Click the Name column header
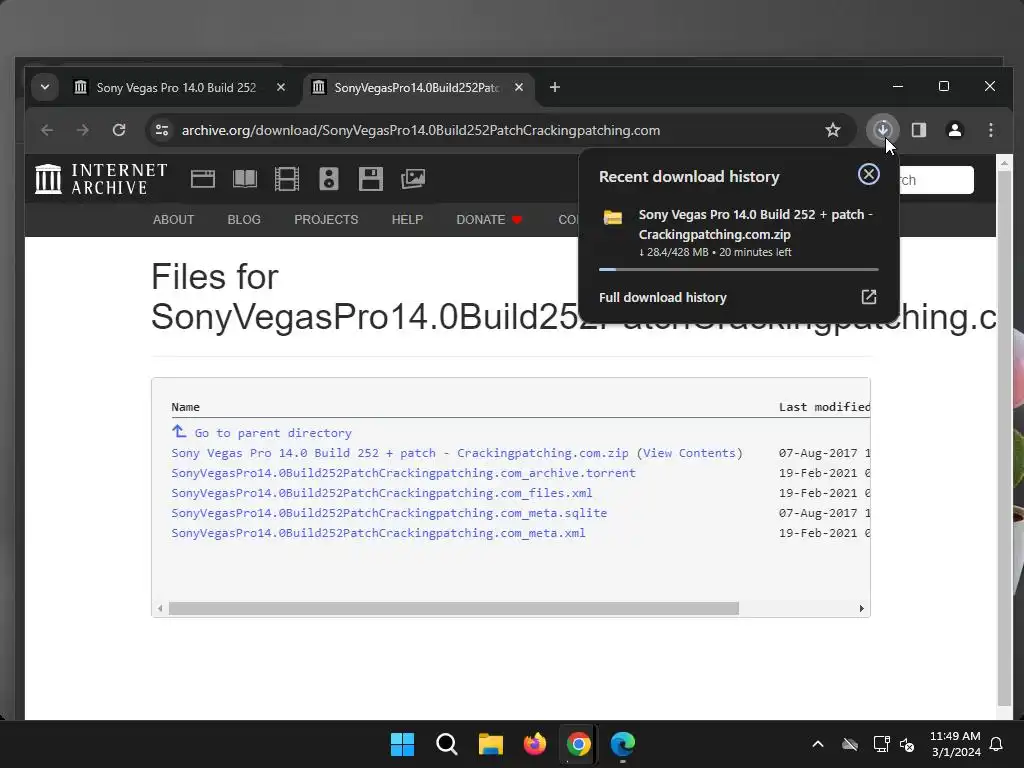This screenshot has height=768, width=1024. click(x=185, y=407)
